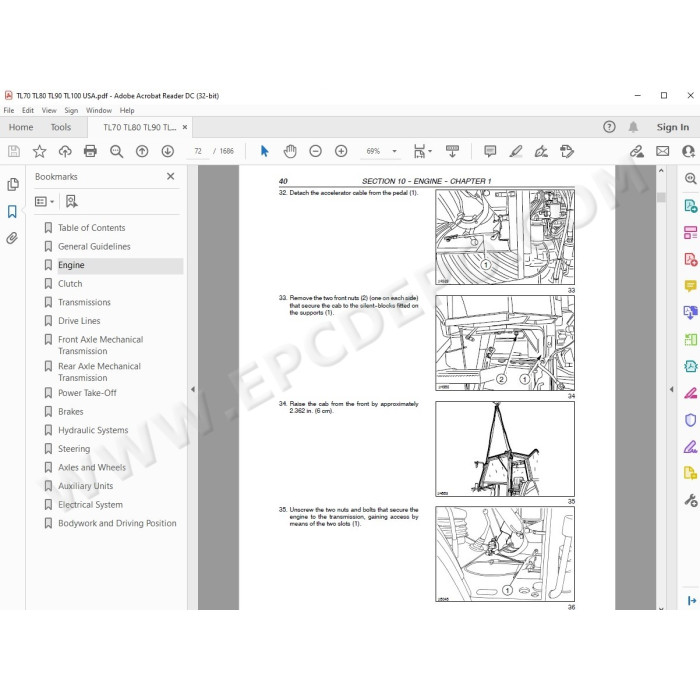Select the arrow selection tool
The image size is (700, 700).
pyautogui.click(x=264, y=151)
